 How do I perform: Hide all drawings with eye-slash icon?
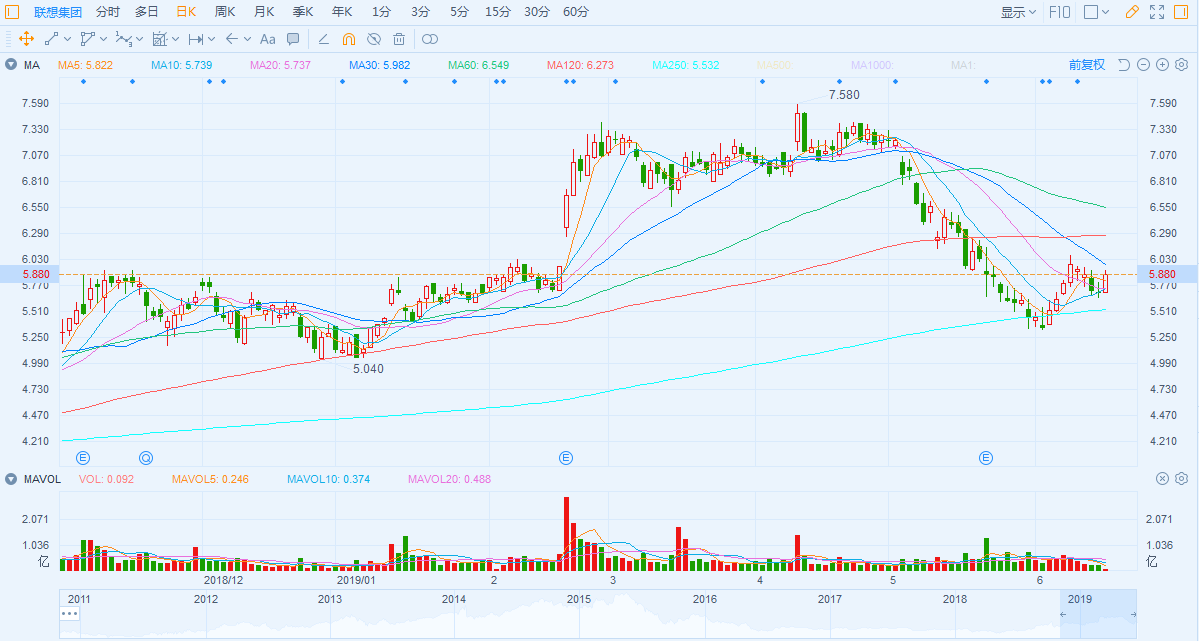(374, 39)
